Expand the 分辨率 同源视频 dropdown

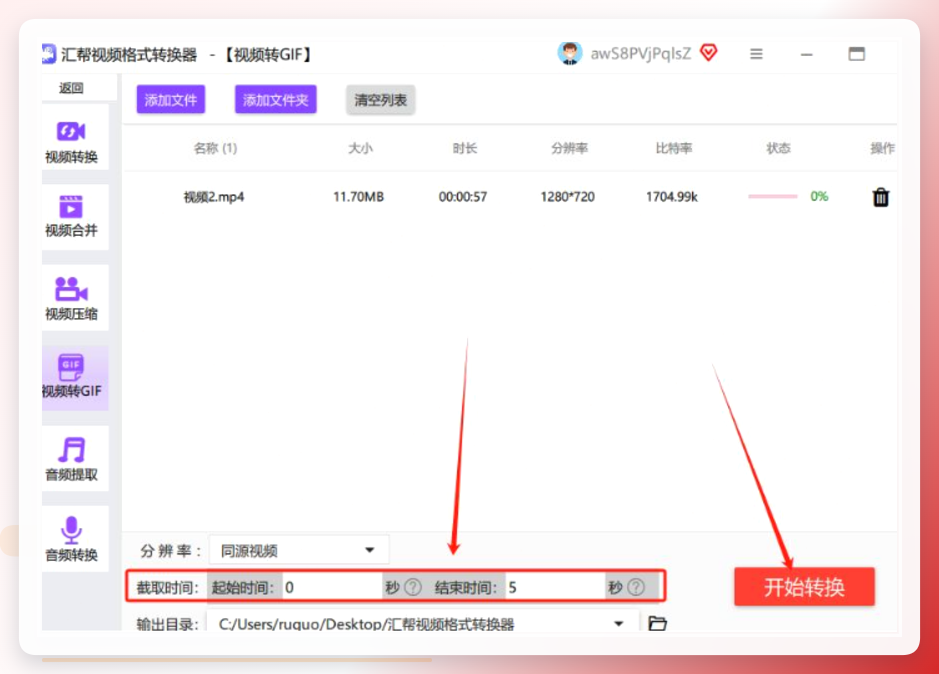[299, 550]
